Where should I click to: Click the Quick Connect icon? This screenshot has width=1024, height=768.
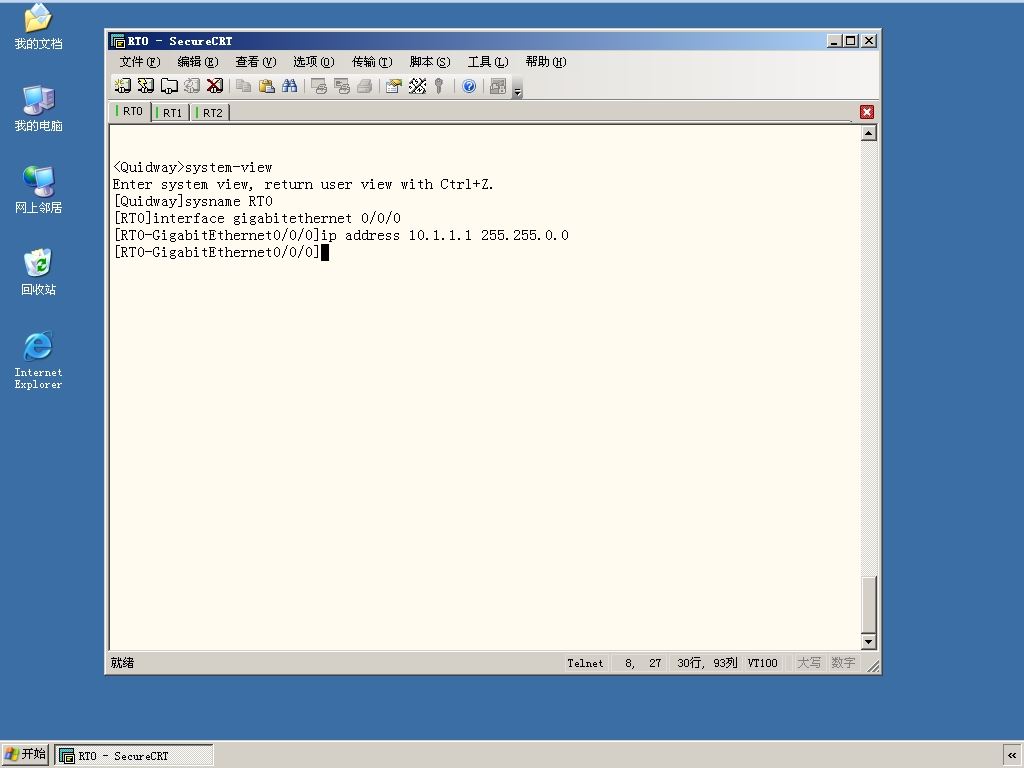[146, 86]
